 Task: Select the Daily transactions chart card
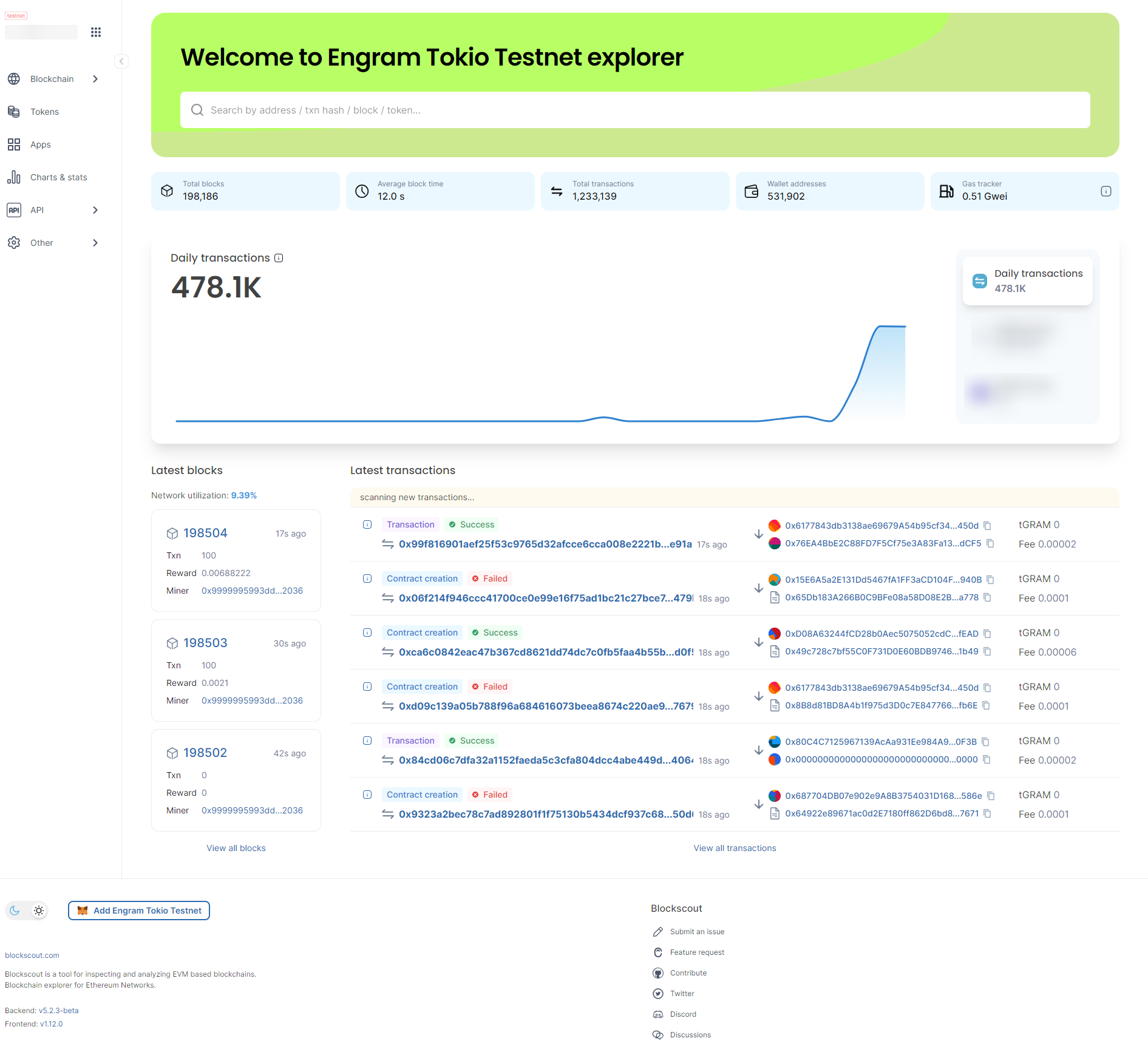coord(1027,281)
